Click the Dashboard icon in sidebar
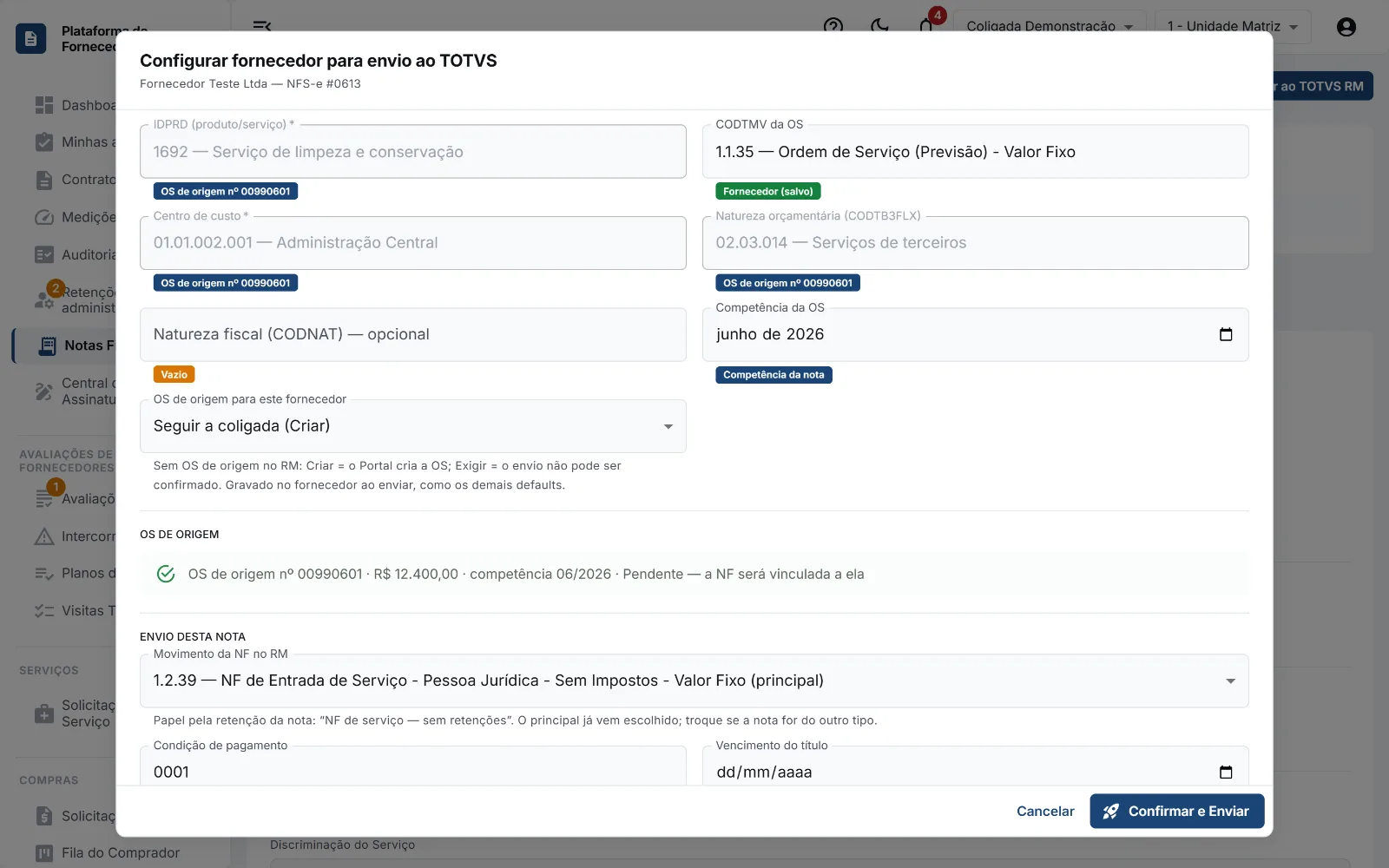This screenshot has width=1389, height=868. [44, 105]
